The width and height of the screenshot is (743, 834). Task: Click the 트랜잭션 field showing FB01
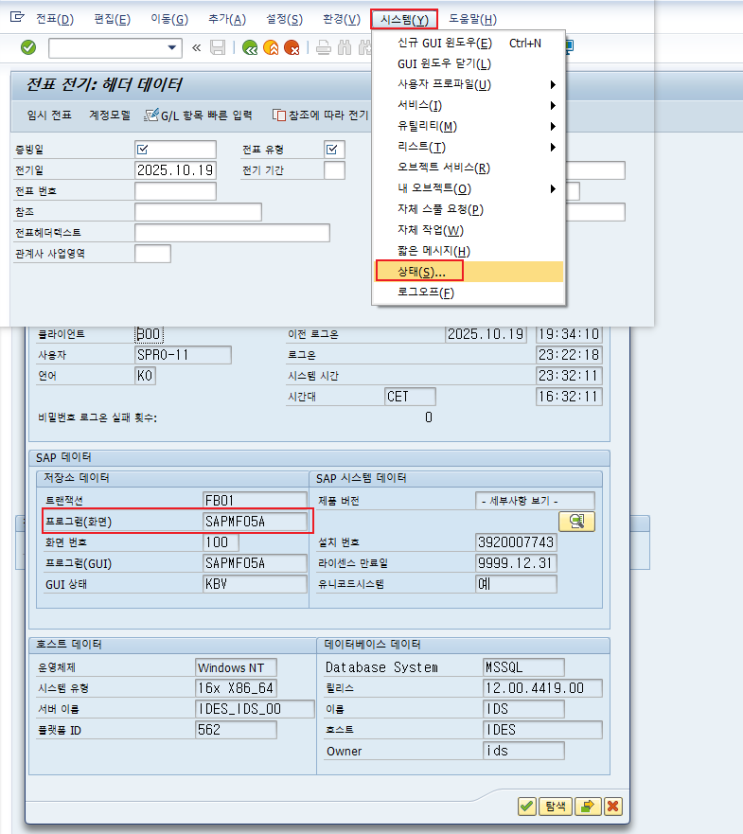pos(255,501)
